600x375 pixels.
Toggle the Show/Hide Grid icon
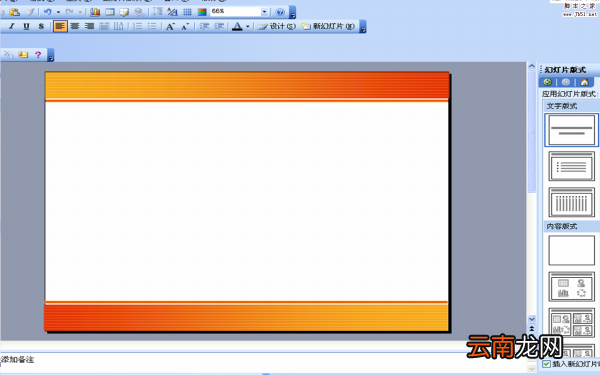(x=187, y=12)
